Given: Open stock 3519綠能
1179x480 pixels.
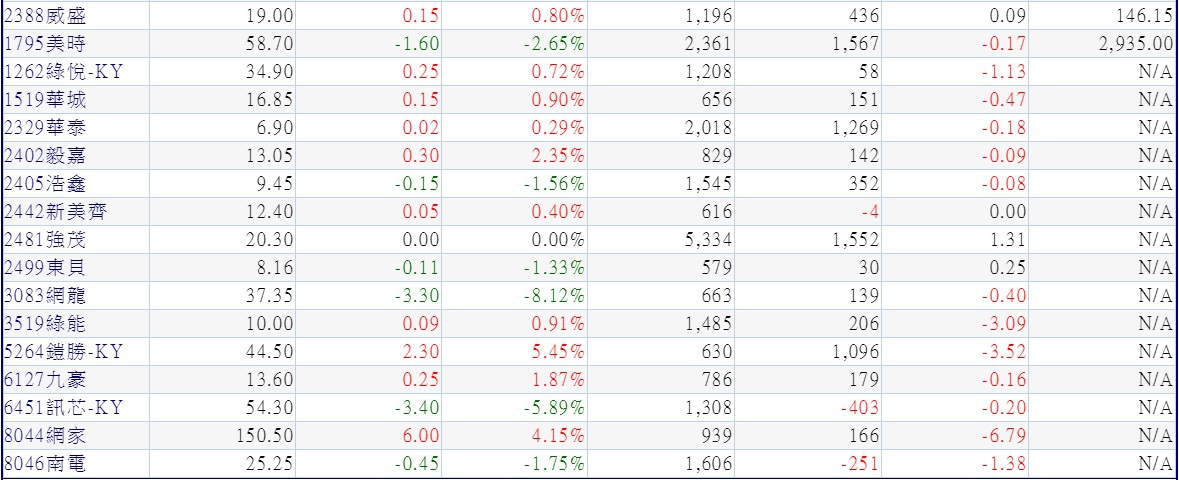Looking at the screenshot, I should tap(44, 324).
